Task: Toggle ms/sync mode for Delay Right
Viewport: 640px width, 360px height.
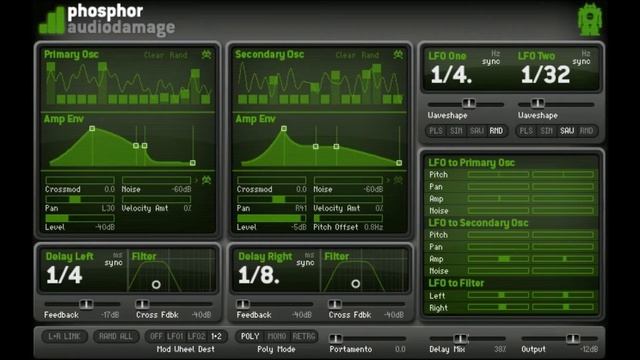Action: [306, 259]
